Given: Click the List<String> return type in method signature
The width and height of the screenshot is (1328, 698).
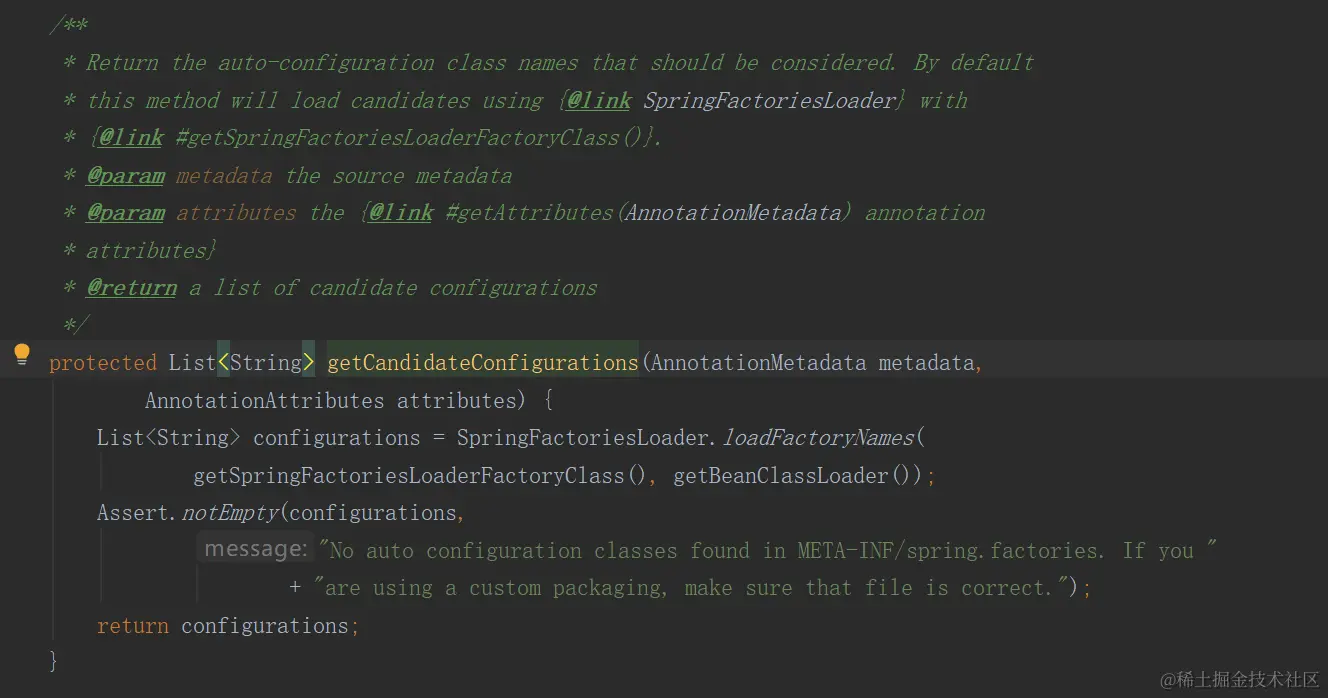Looking at the screenshot, I should pos(242,363).
